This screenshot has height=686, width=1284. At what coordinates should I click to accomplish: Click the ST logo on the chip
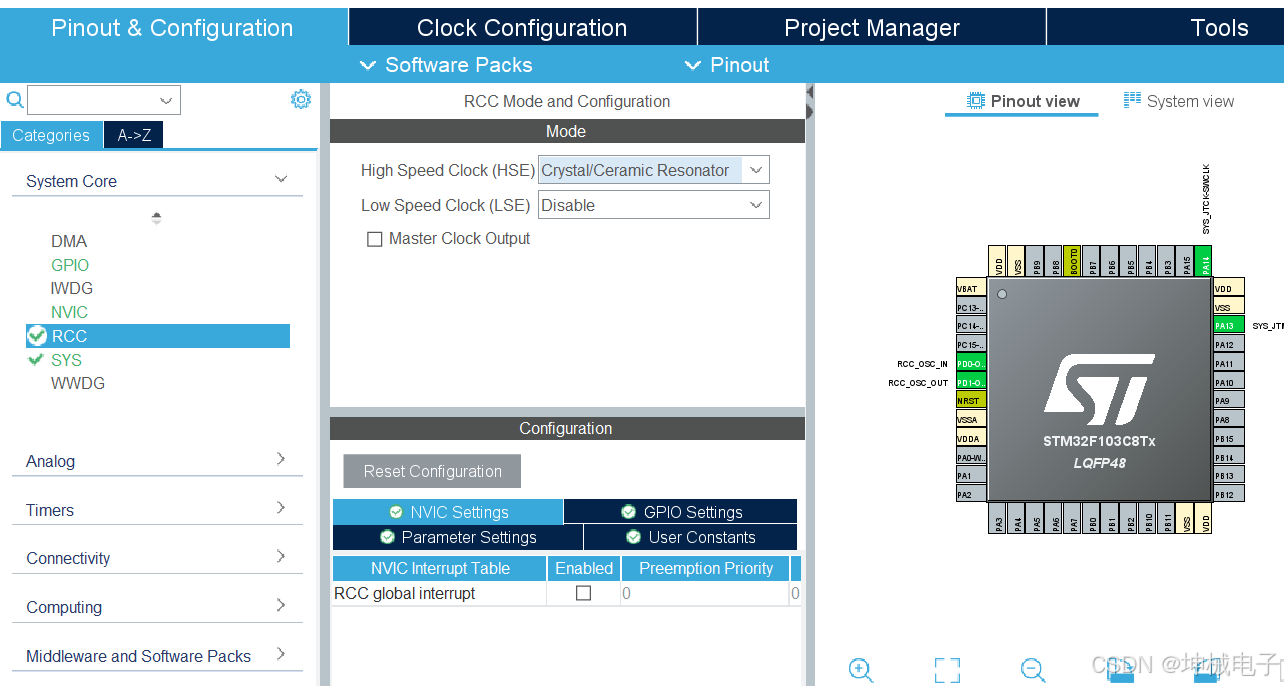tap(1099, 388)
